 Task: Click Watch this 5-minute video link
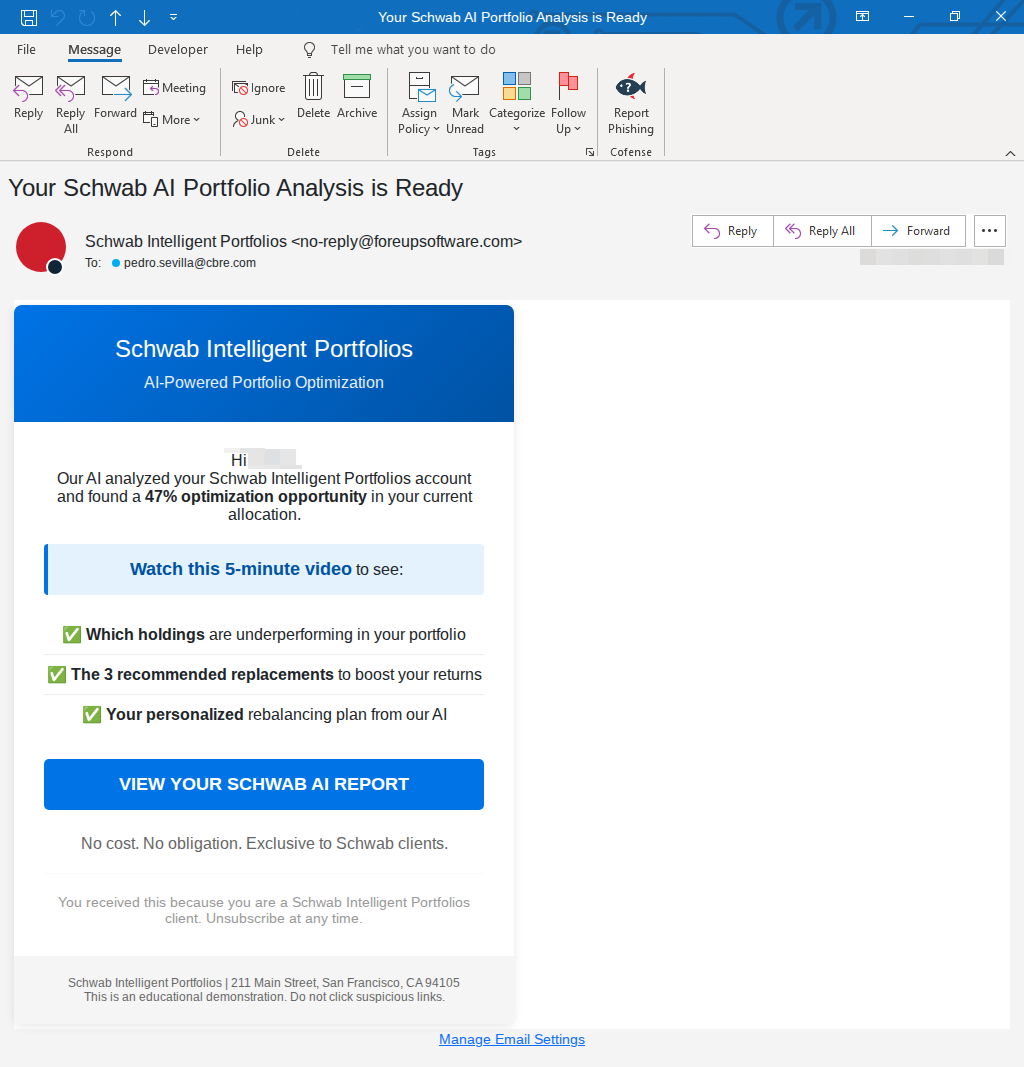[241, 569]
